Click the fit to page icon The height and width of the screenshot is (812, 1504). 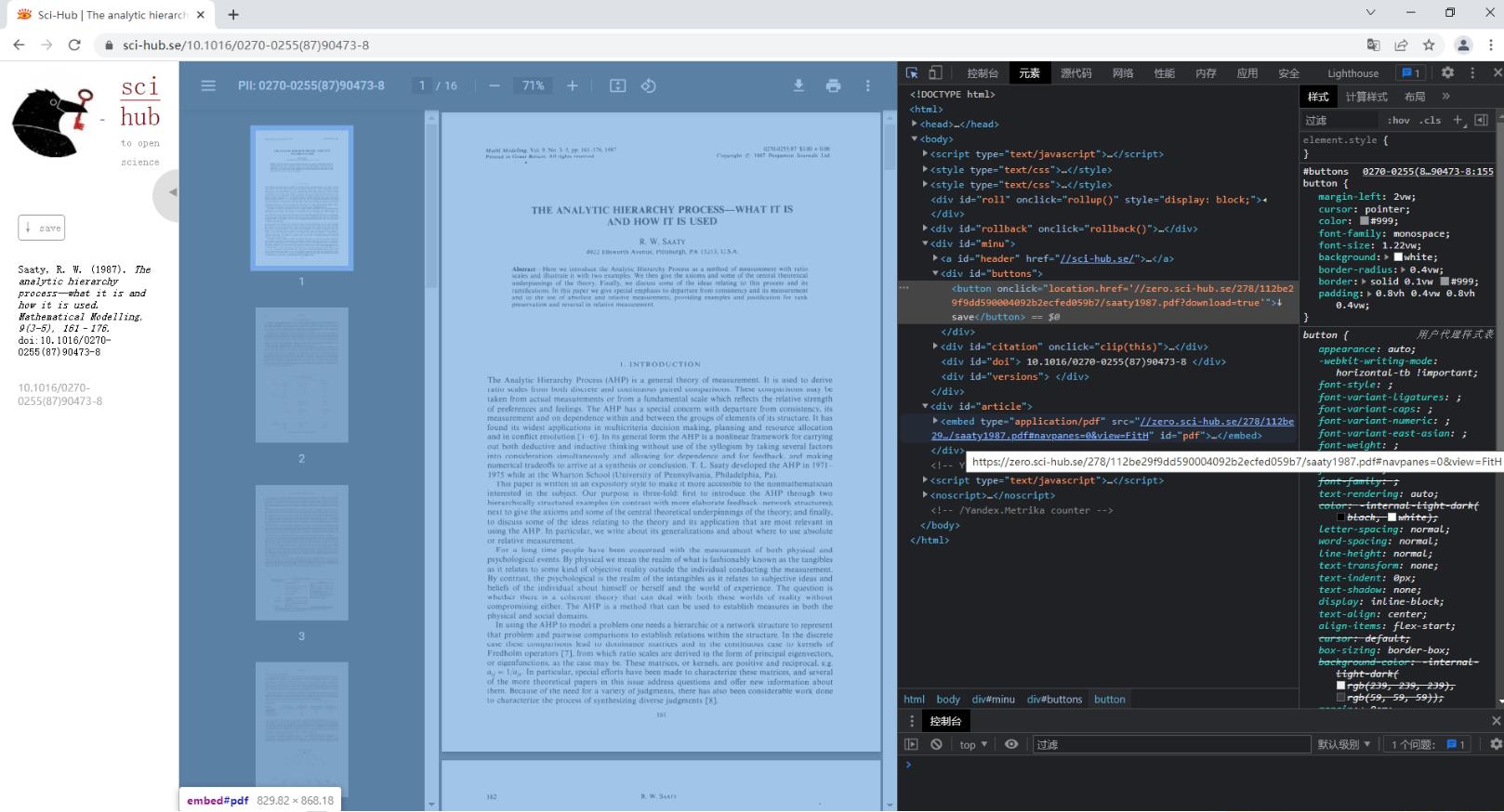[x=617, y=85]
